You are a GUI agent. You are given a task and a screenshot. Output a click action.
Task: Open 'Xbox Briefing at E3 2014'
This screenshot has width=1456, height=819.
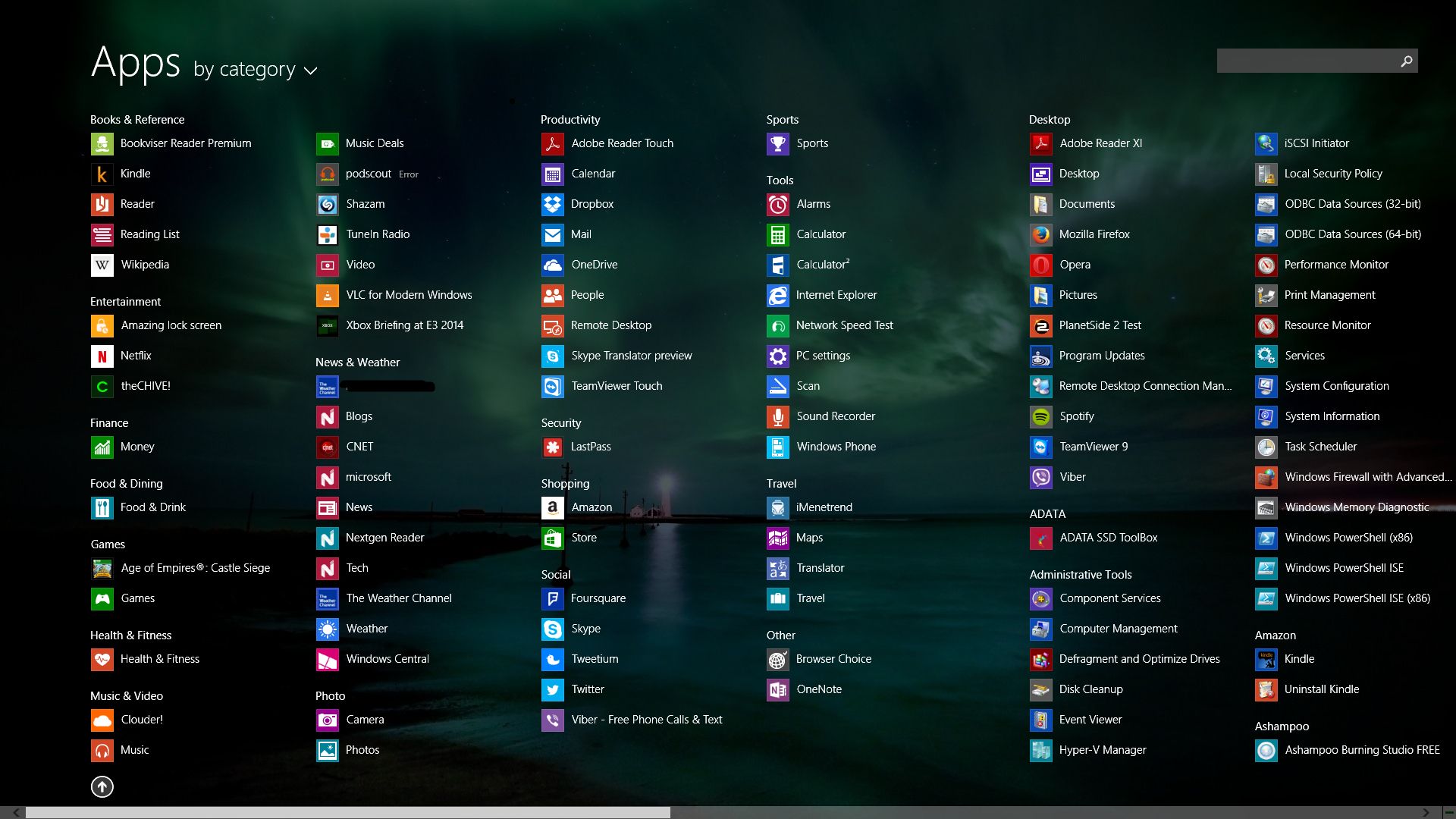point(390,326)
